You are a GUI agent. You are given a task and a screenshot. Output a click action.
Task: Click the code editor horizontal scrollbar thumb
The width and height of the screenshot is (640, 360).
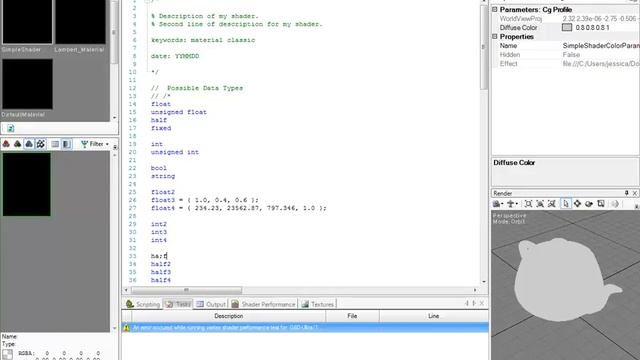pyautogui.click(x=186, y=290)
